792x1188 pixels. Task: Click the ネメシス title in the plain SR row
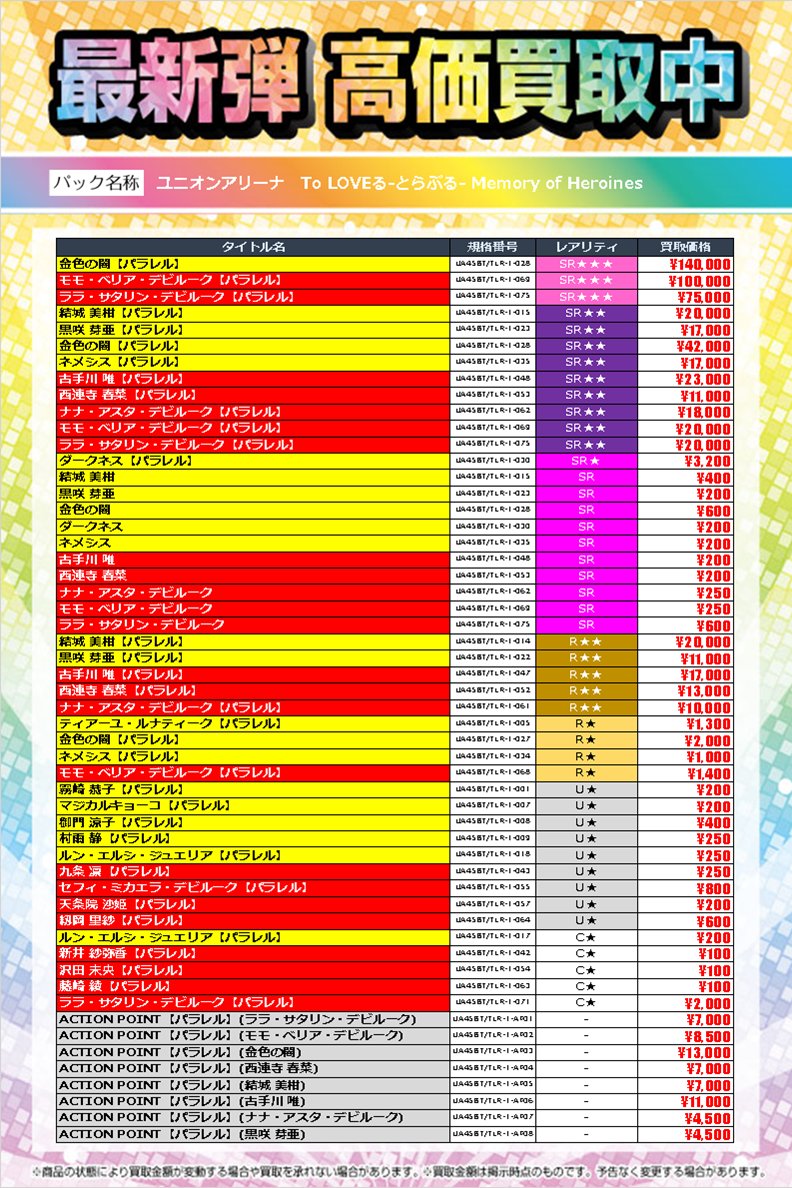pyautogui.click(x=253, y=543)
